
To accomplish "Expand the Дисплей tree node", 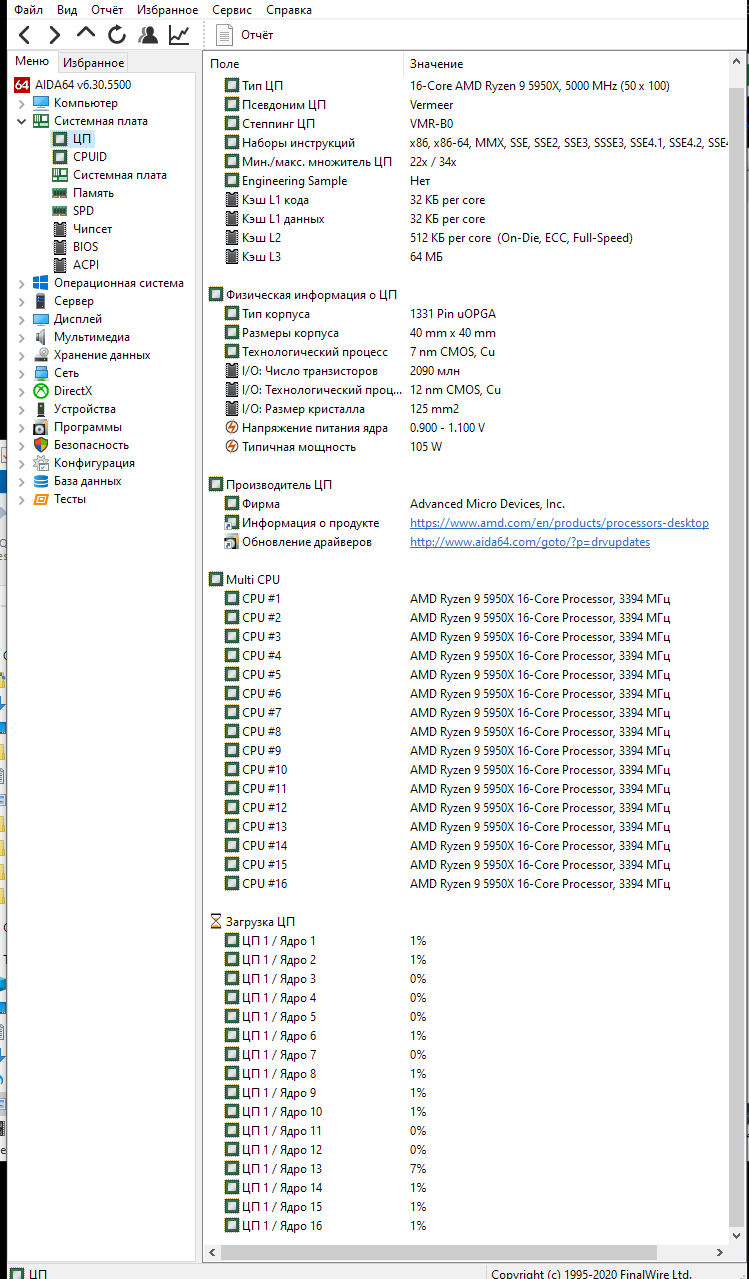I will tap(22, 319).
